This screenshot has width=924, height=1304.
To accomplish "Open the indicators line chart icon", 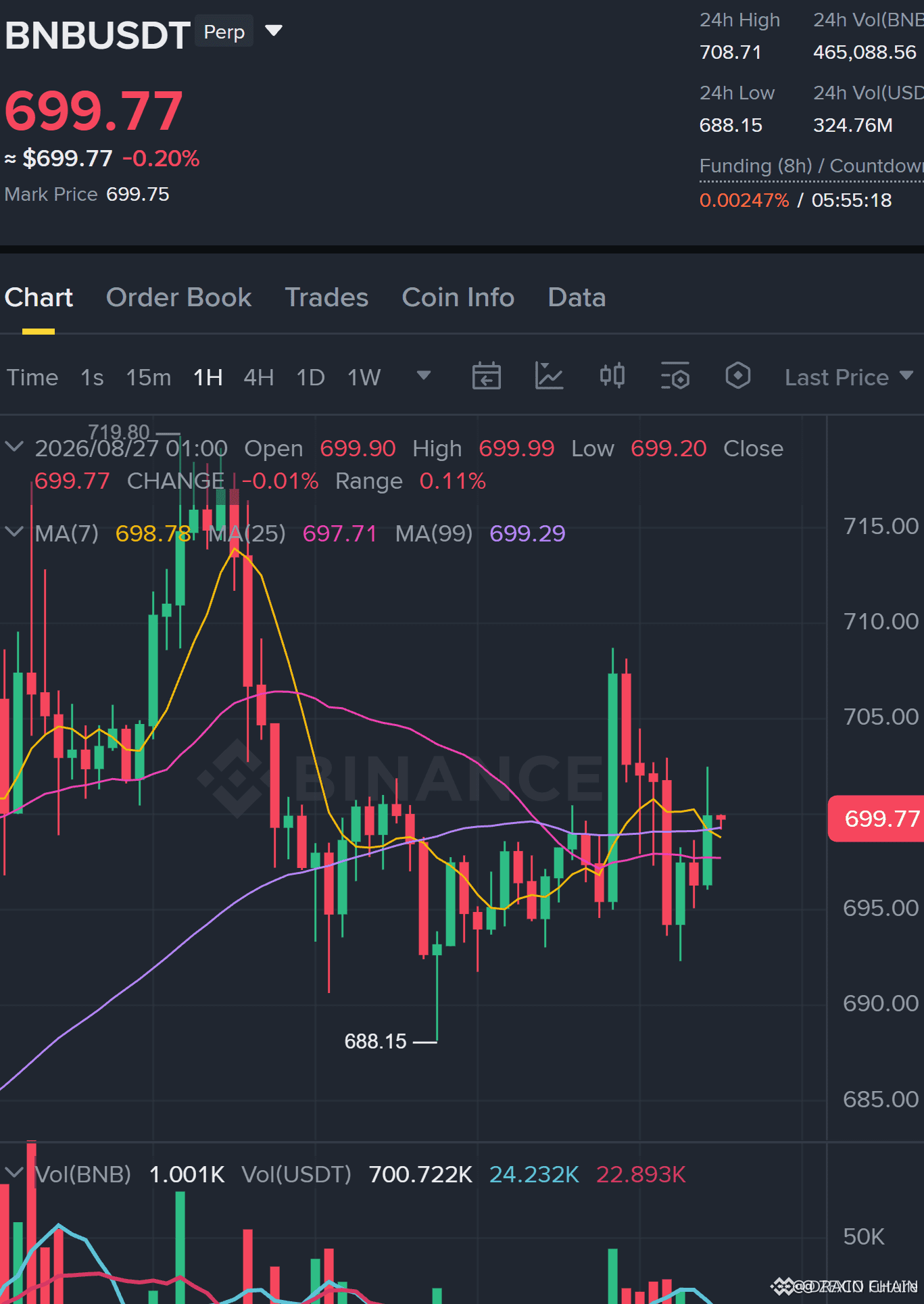I will [x=549, y=376].
